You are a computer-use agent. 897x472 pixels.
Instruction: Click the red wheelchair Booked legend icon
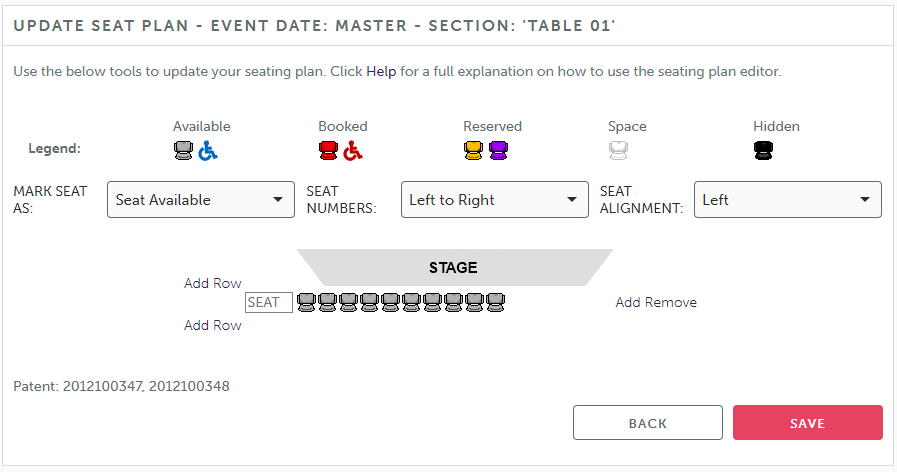353,151
